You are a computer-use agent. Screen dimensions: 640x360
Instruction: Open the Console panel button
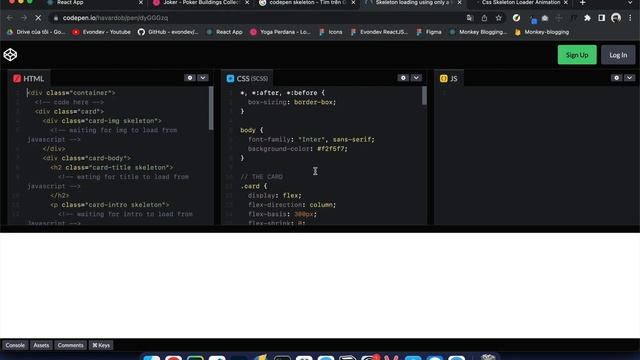[15, 345]
